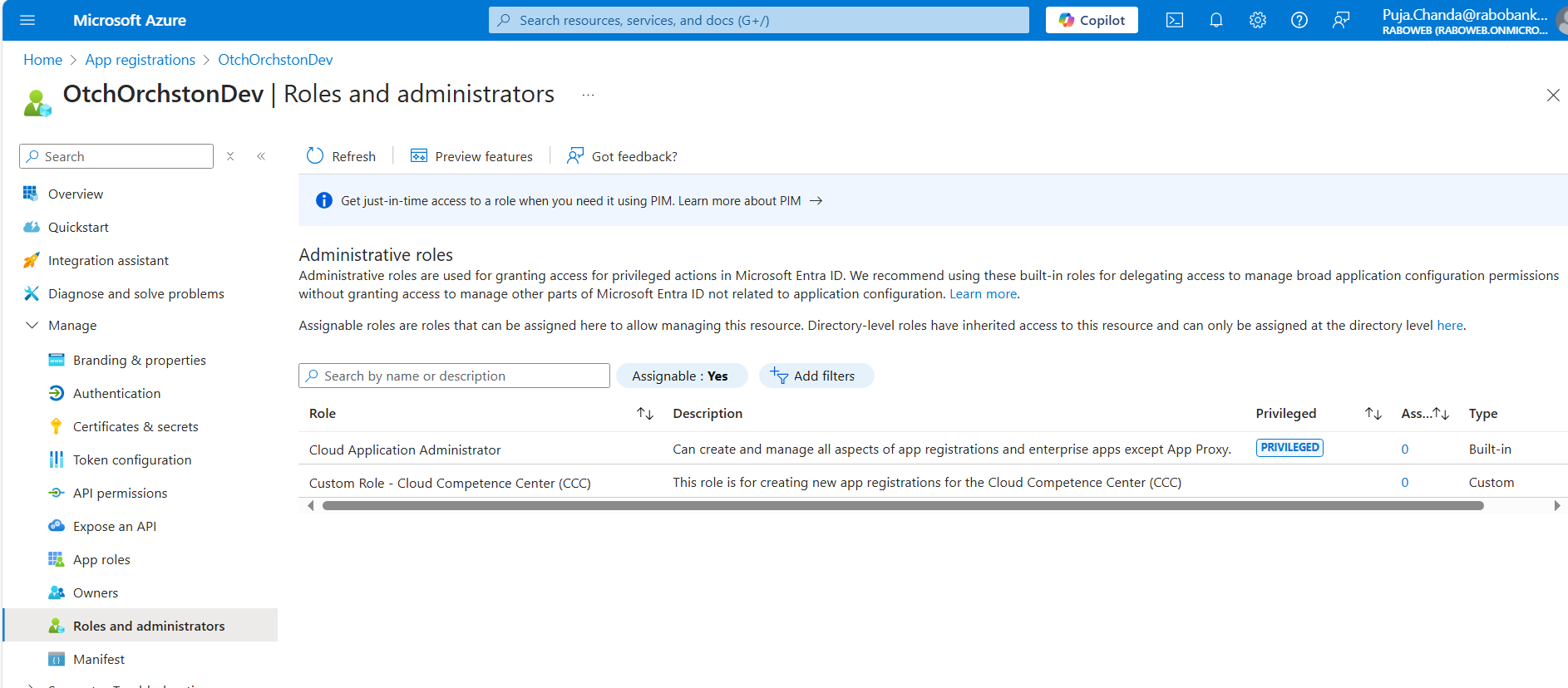Click the Custom type cell
This screenshot has height=688, width=1568.
click(1492, 483)
